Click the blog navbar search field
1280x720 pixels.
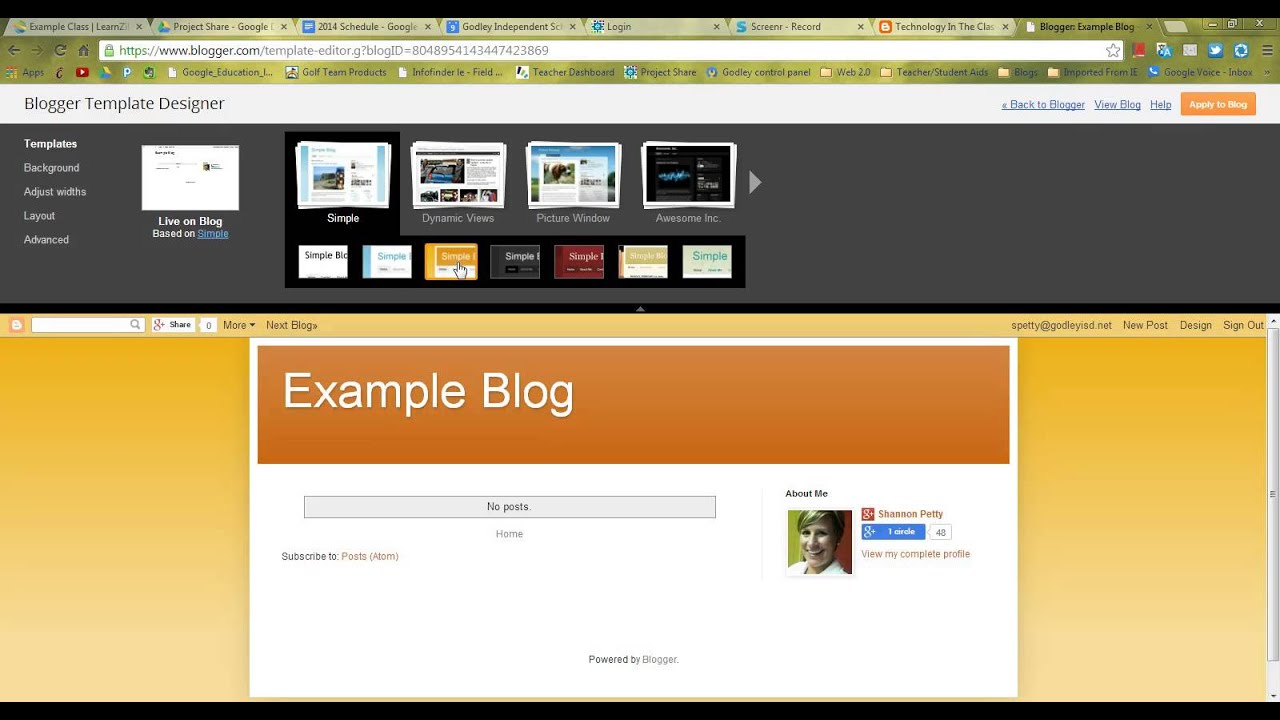(80, 325)
